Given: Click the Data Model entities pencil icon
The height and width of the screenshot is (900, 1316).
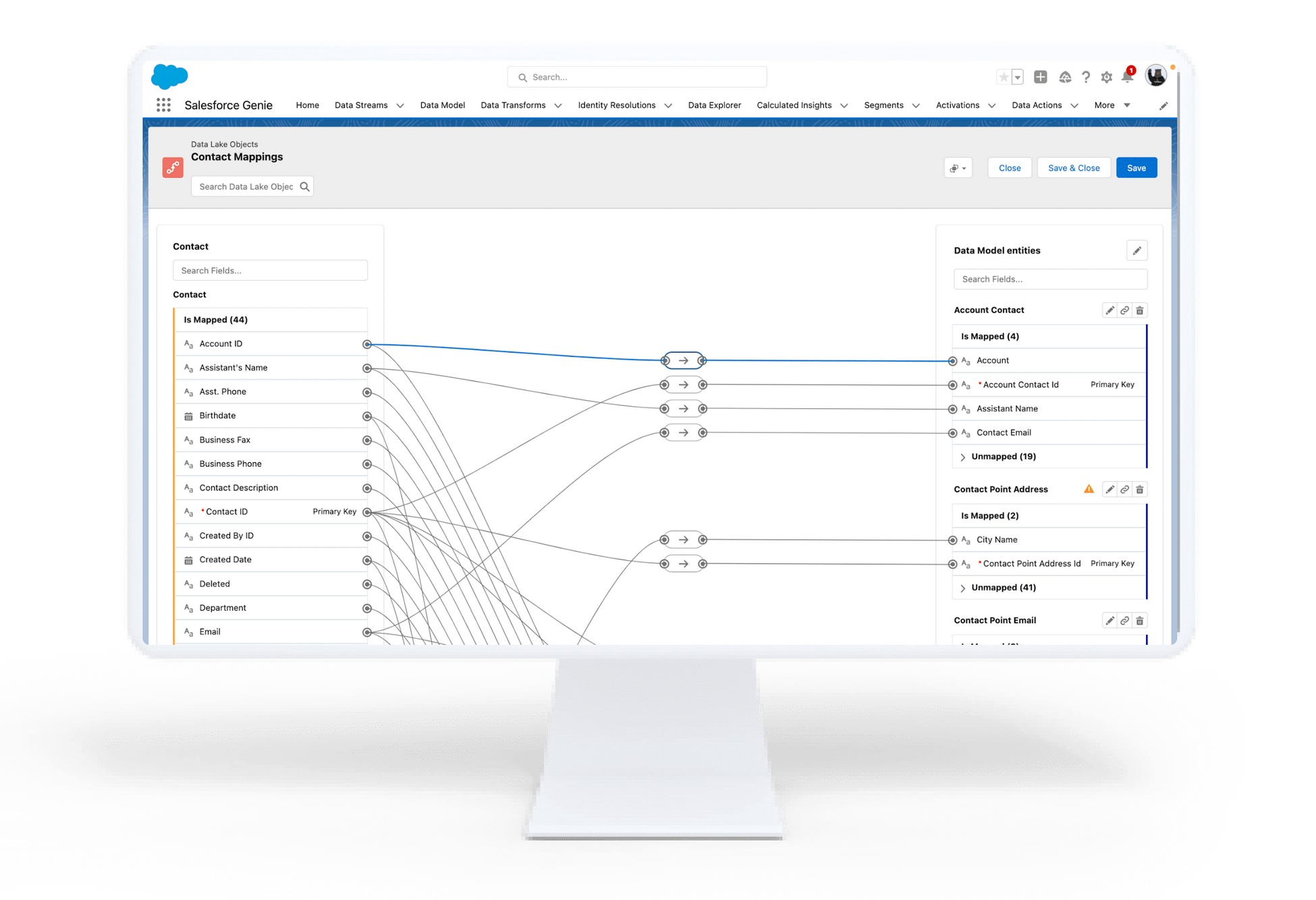Looking at the screenshot, I should tap(1136, 251).
